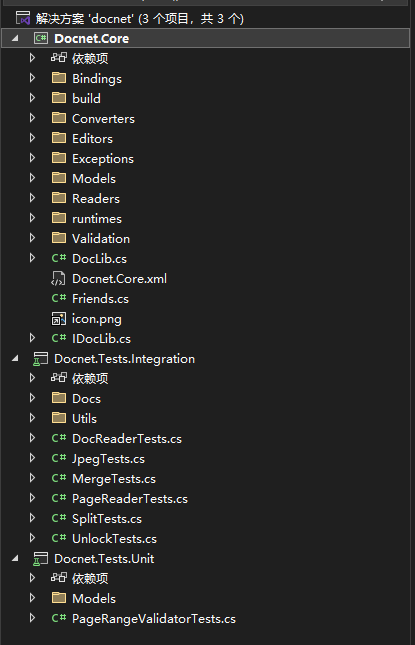Select IDocLib.cs in the tree
Image resolution: width=415 pixels, height=645 pixels.
101,339
